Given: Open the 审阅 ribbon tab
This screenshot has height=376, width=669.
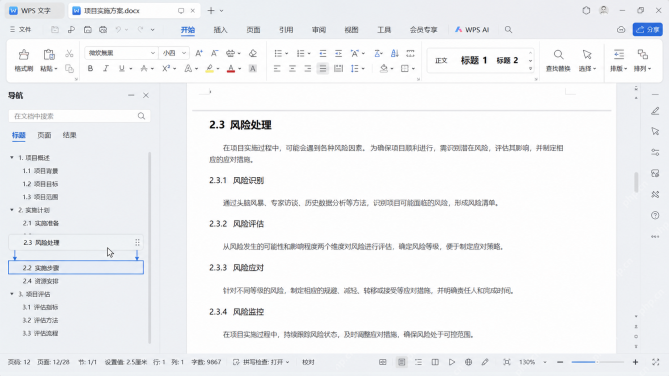Looking at the screenshot, I should (319, 29).
